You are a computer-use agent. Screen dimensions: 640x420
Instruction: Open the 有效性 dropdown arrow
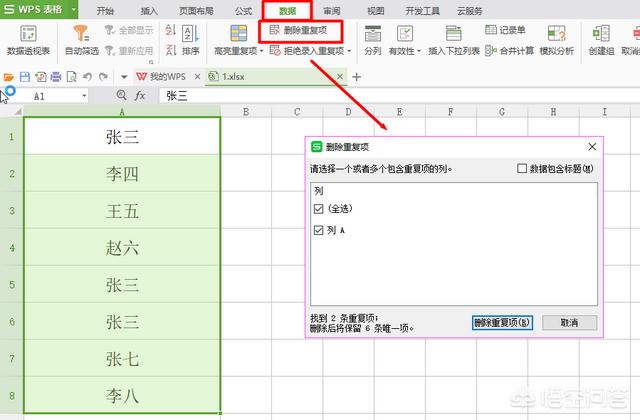tap(419, 51)
